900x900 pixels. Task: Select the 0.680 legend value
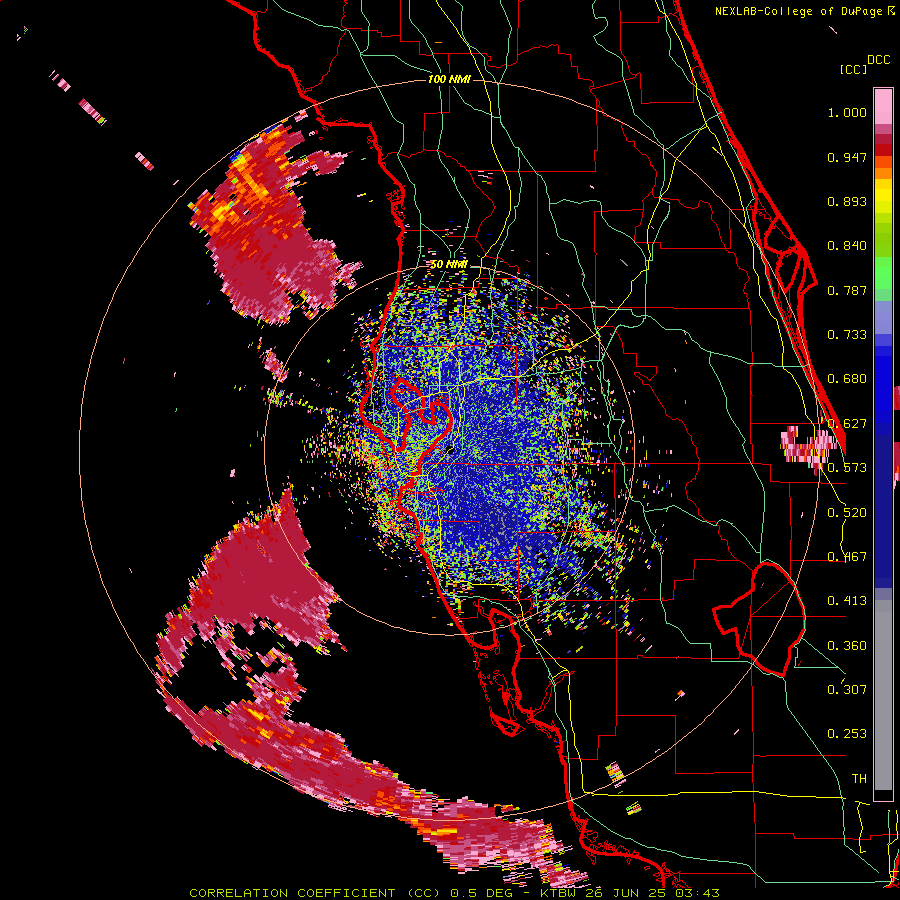(847, 379)
